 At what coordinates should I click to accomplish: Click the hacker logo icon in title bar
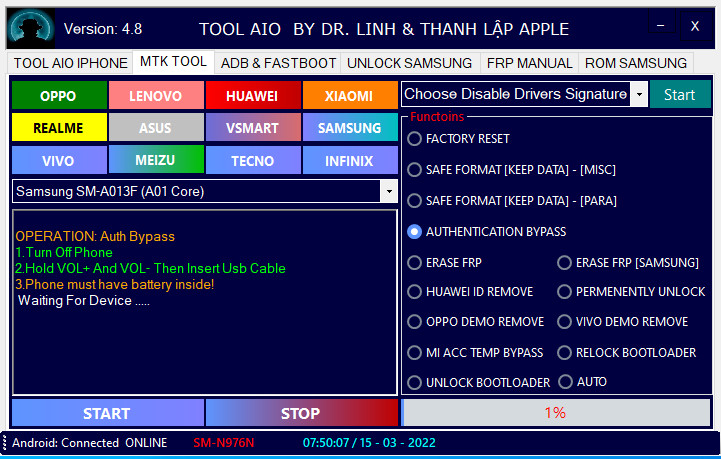click(30, 29)
